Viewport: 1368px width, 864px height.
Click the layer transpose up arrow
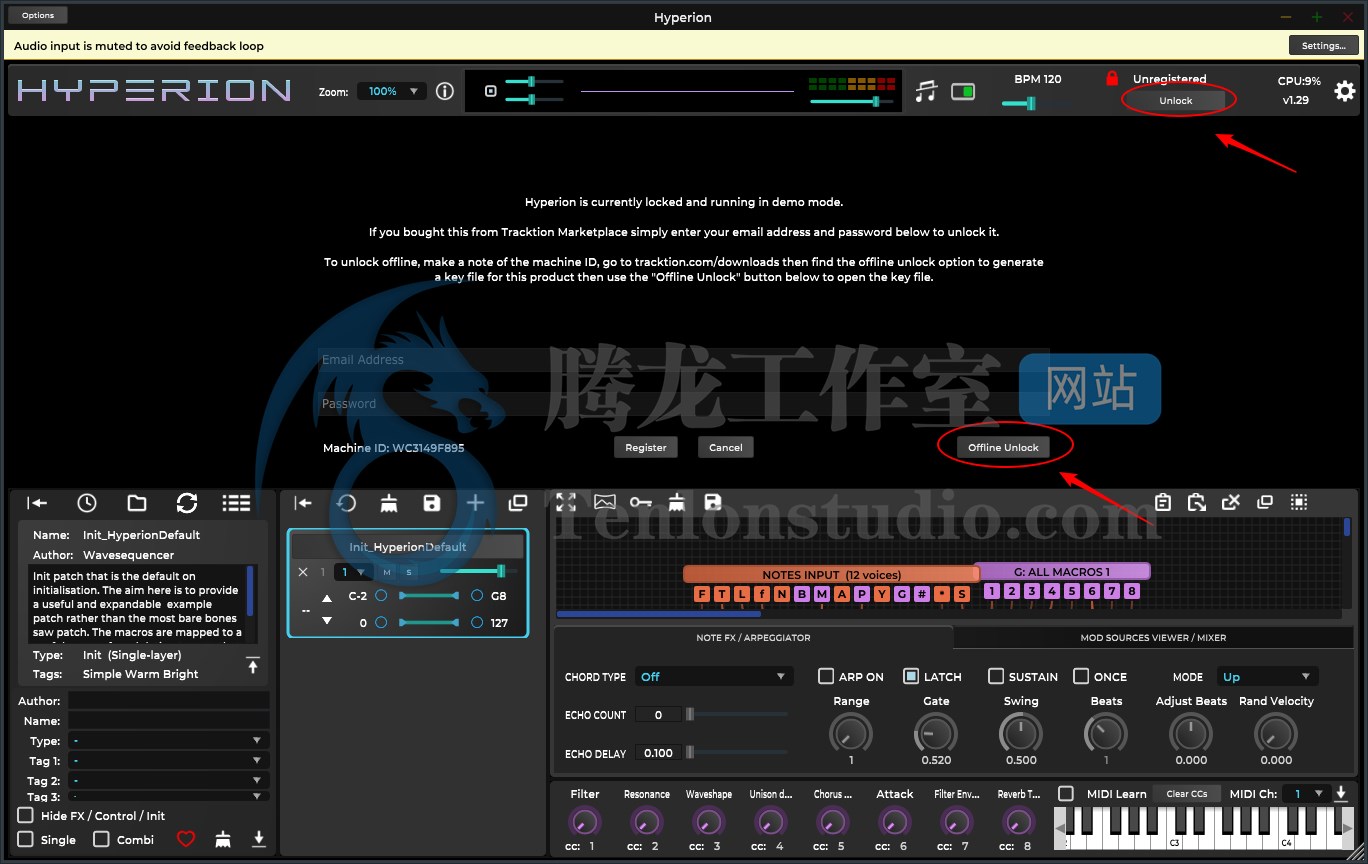[327, 598]
